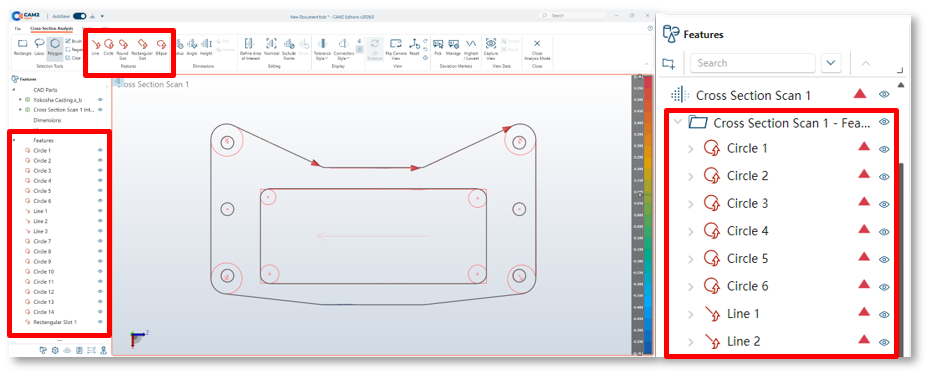Click the up-arrow button in Features panel header

pyautogui.click(x=866, y=63)
